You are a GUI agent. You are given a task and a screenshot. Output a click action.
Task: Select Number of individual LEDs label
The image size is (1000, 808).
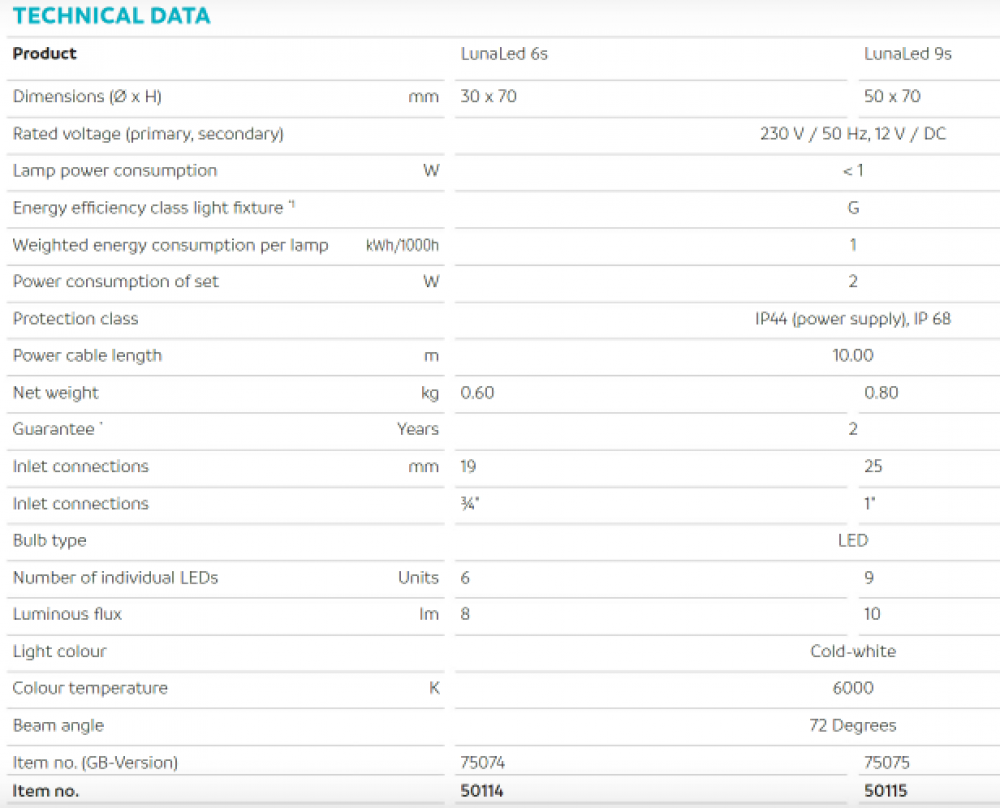(115, 577)
